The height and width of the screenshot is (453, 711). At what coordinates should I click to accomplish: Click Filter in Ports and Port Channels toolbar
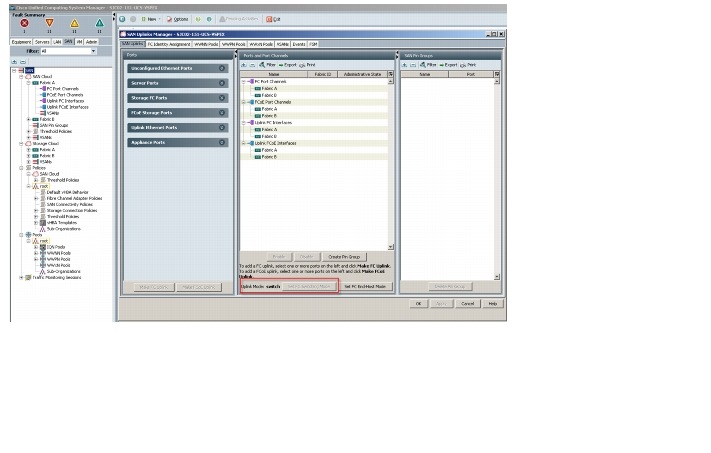[x=268, y=65]
